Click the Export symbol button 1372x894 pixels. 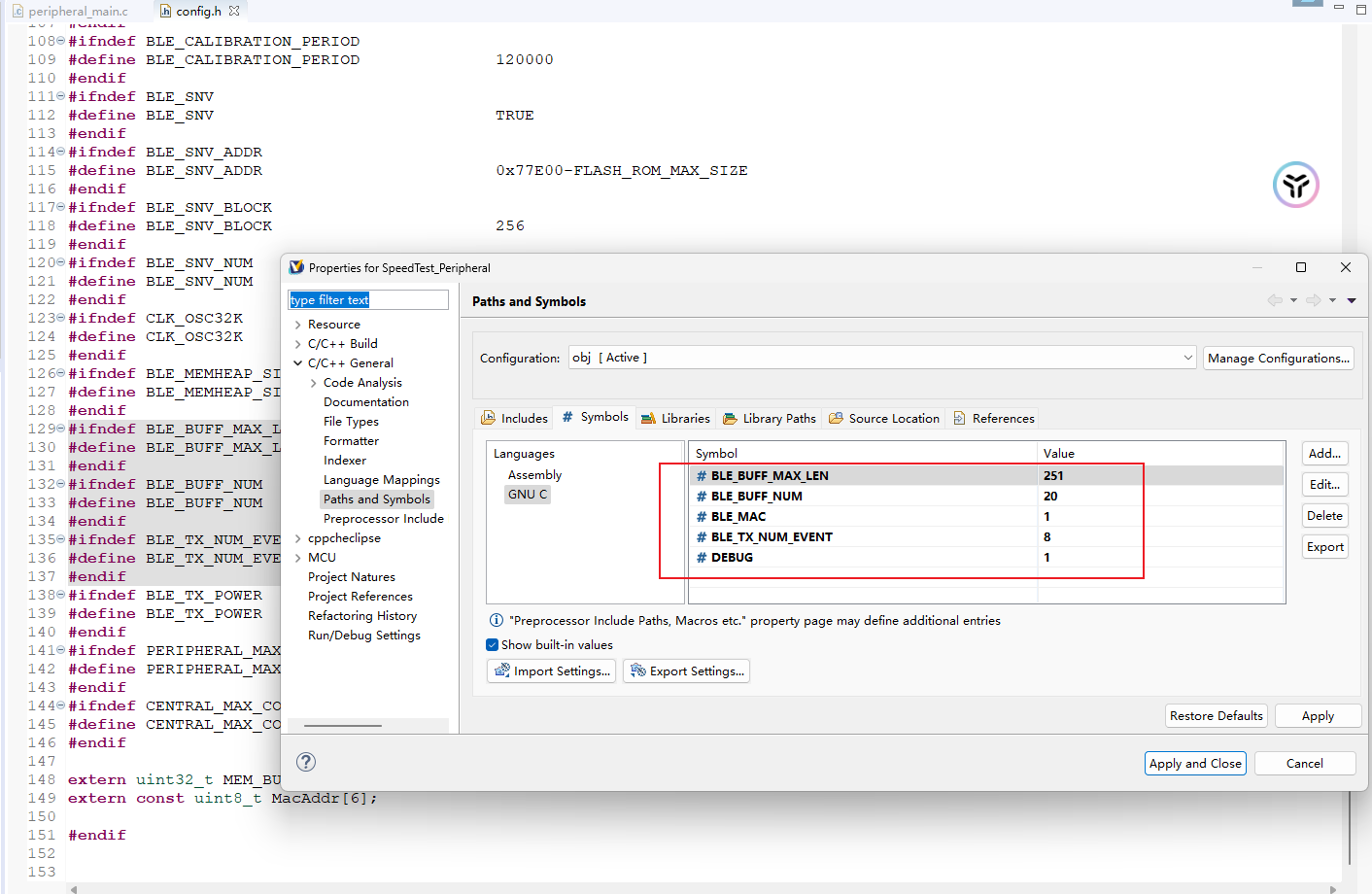[1324, 546]
